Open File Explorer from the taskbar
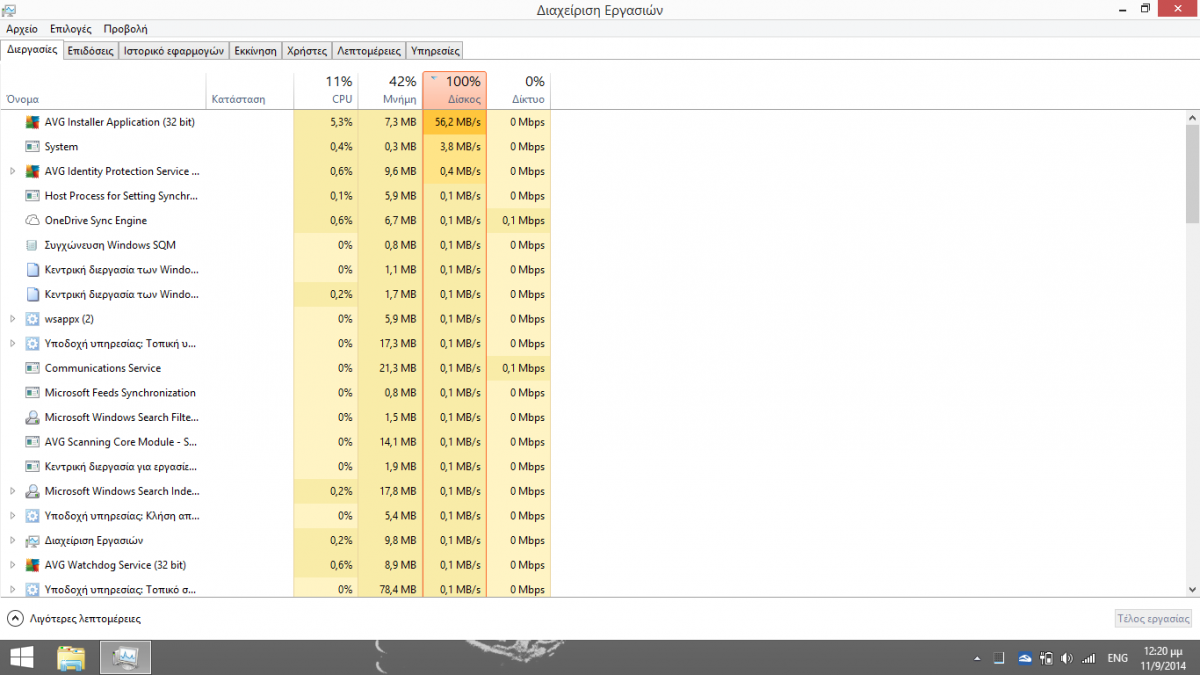The height and width of the screenshot is (675, 1200). [71, 657]
